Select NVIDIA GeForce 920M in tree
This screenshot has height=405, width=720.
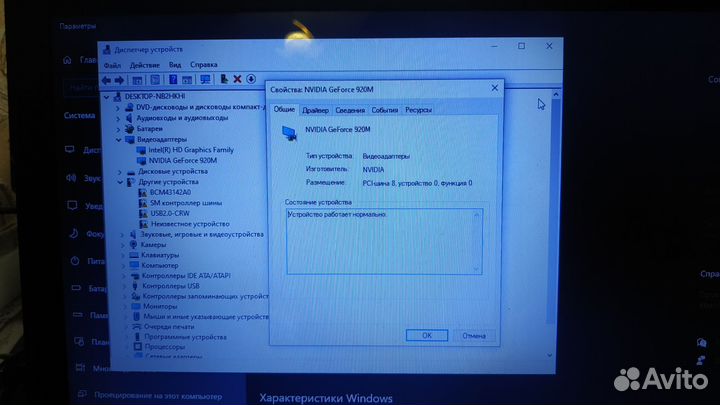click(x=182, y=160)
